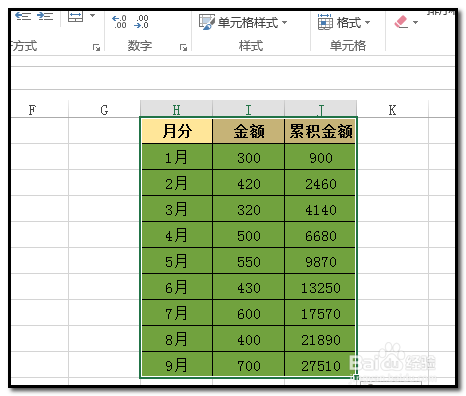Viewport: 466px width, 396px height.
Task: Click the 金额 header cell
Action: coord(249,131)
